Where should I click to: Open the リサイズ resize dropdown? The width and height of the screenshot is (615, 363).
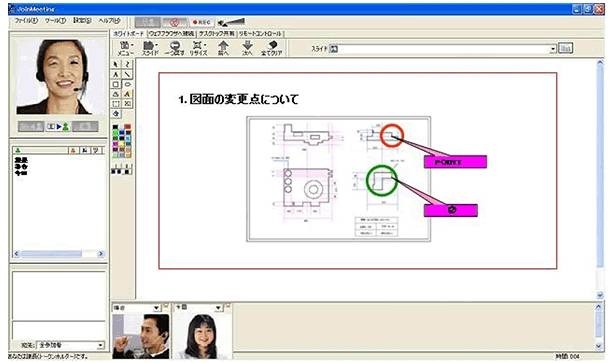coord(198,48)
